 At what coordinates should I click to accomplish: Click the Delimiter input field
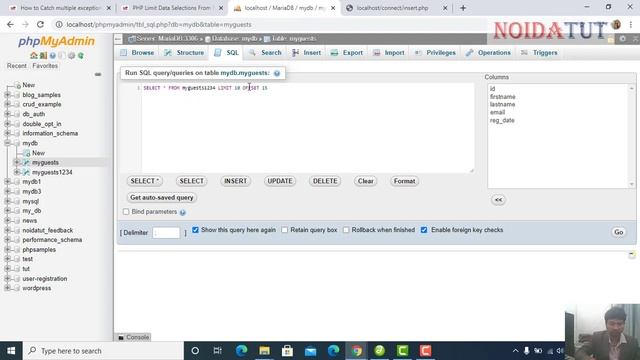click(x=166, y=233)
